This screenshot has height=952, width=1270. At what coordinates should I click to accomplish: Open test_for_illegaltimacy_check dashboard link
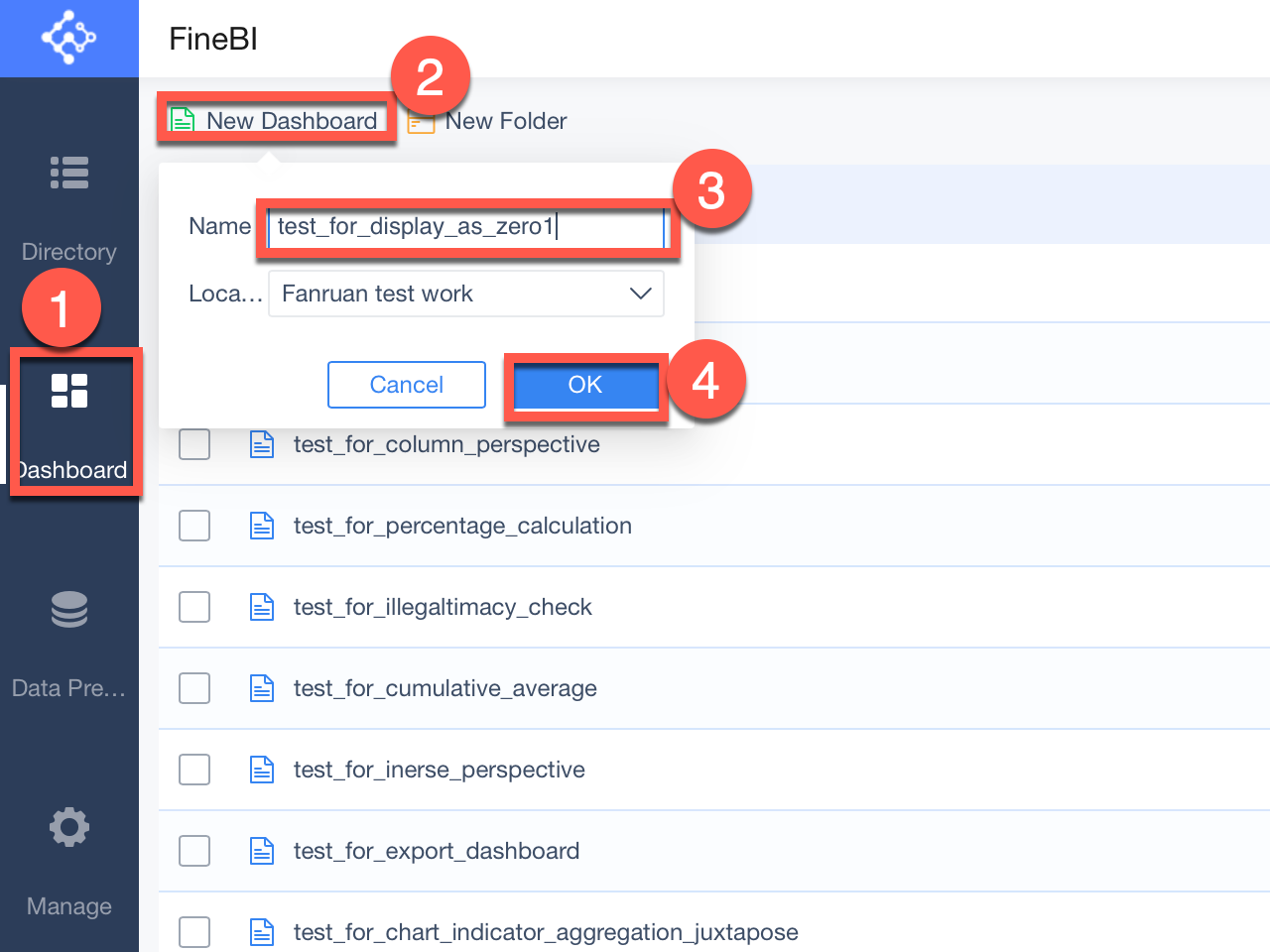(x=443, y=607)
